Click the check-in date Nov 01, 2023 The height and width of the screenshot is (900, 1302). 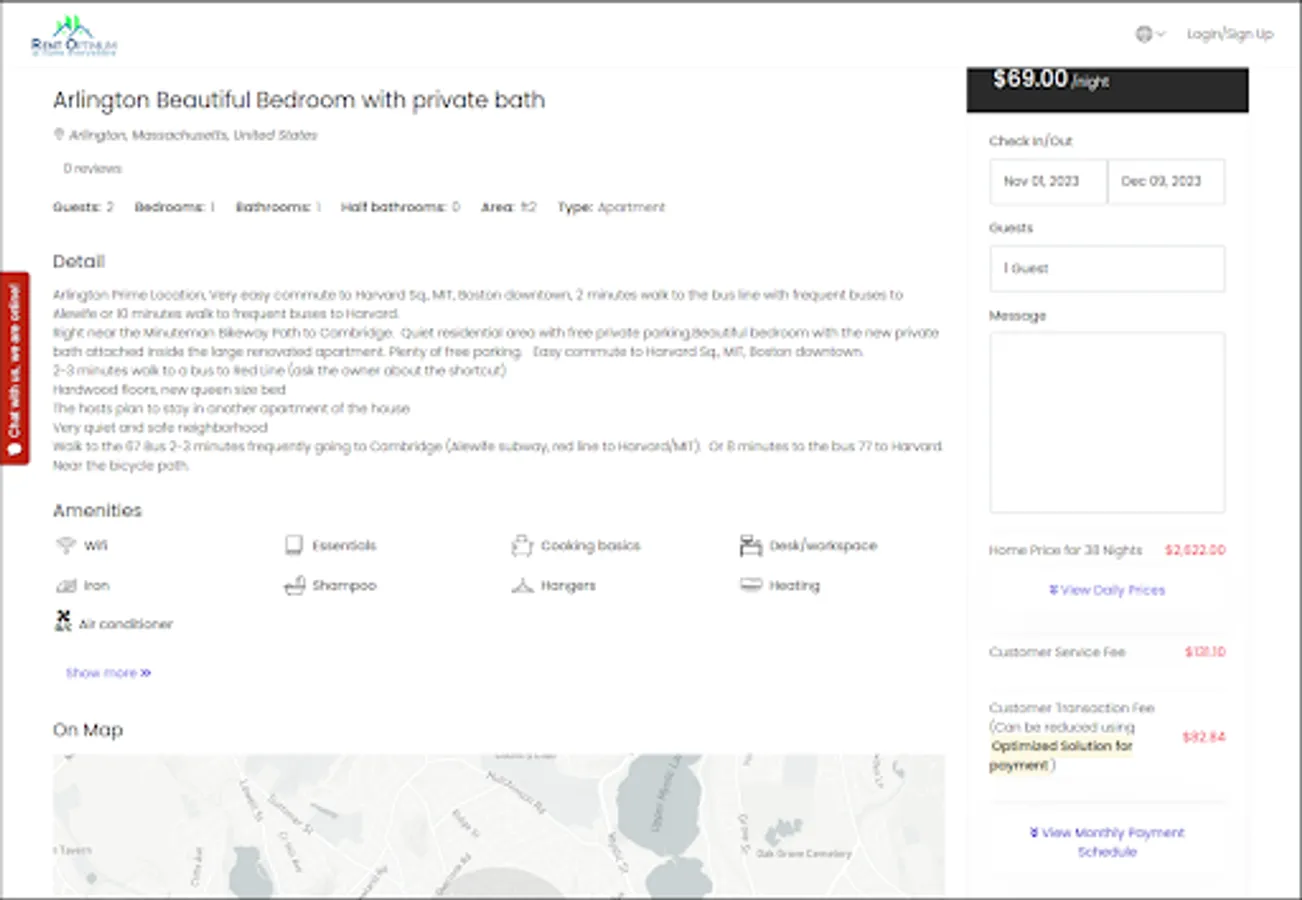(x=1048, y=182)
